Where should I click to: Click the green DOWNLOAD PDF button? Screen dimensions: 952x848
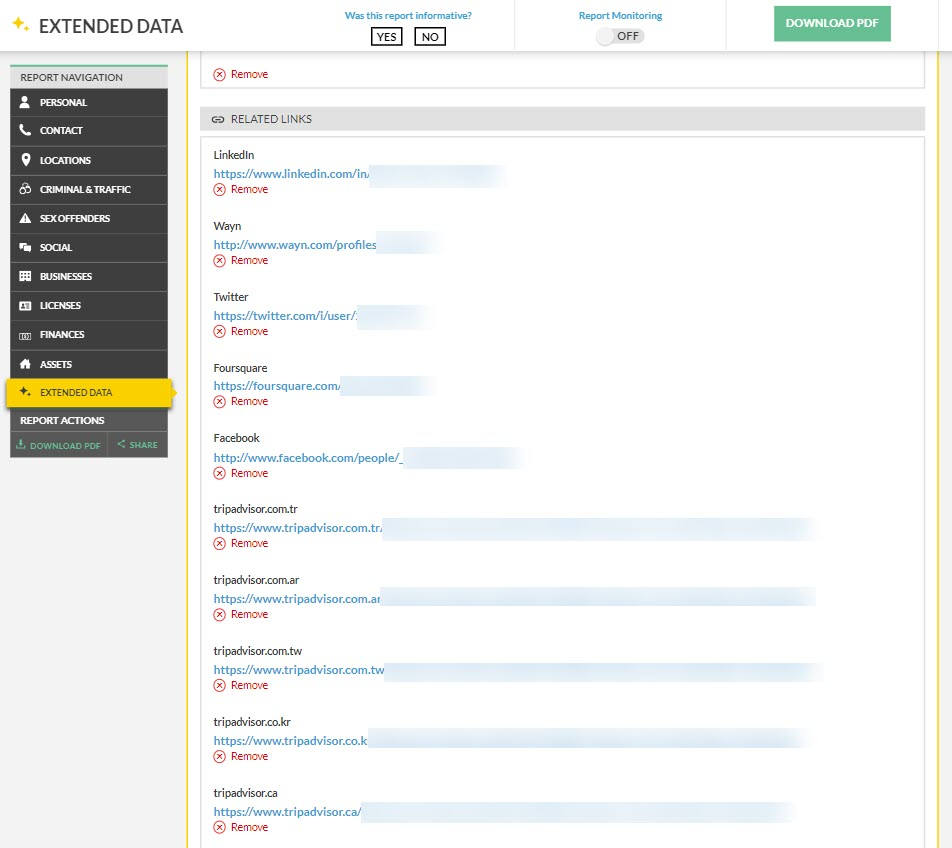pos(832,23)
